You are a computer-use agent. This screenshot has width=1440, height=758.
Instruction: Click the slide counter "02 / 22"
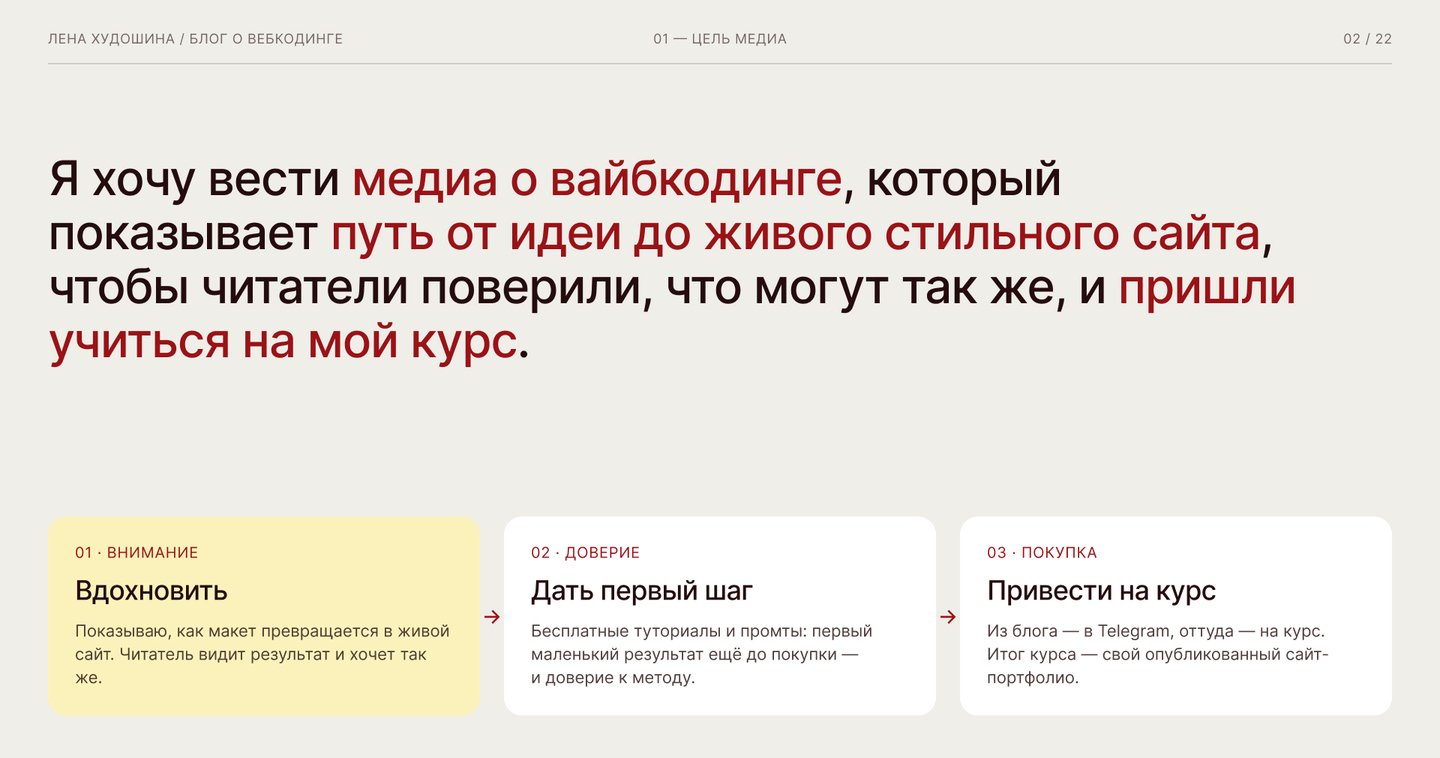1367,39
